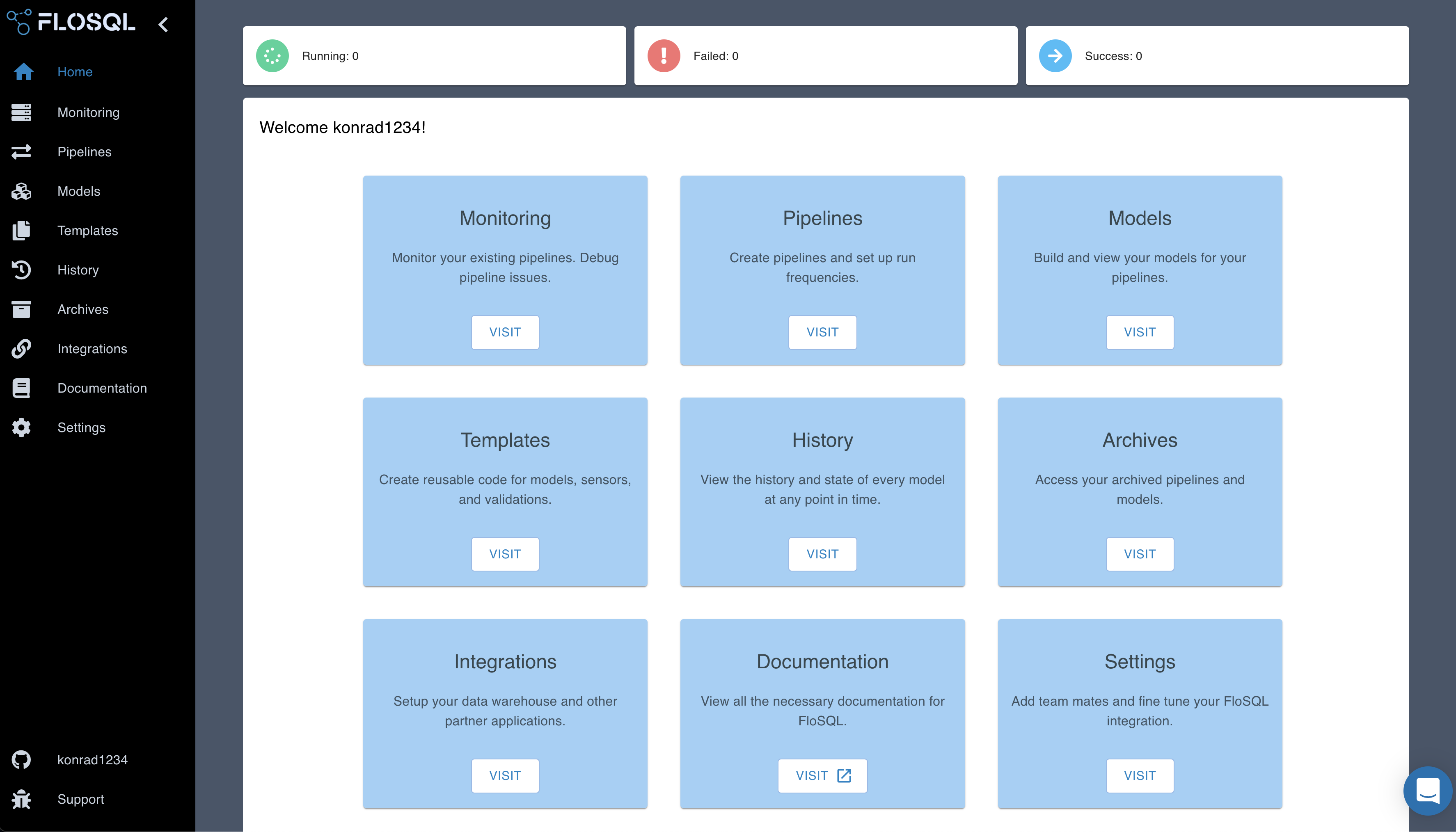Click the Models cubes icon in sidebar
Viewport: 1456px width, 832px height.
[22, 191]
